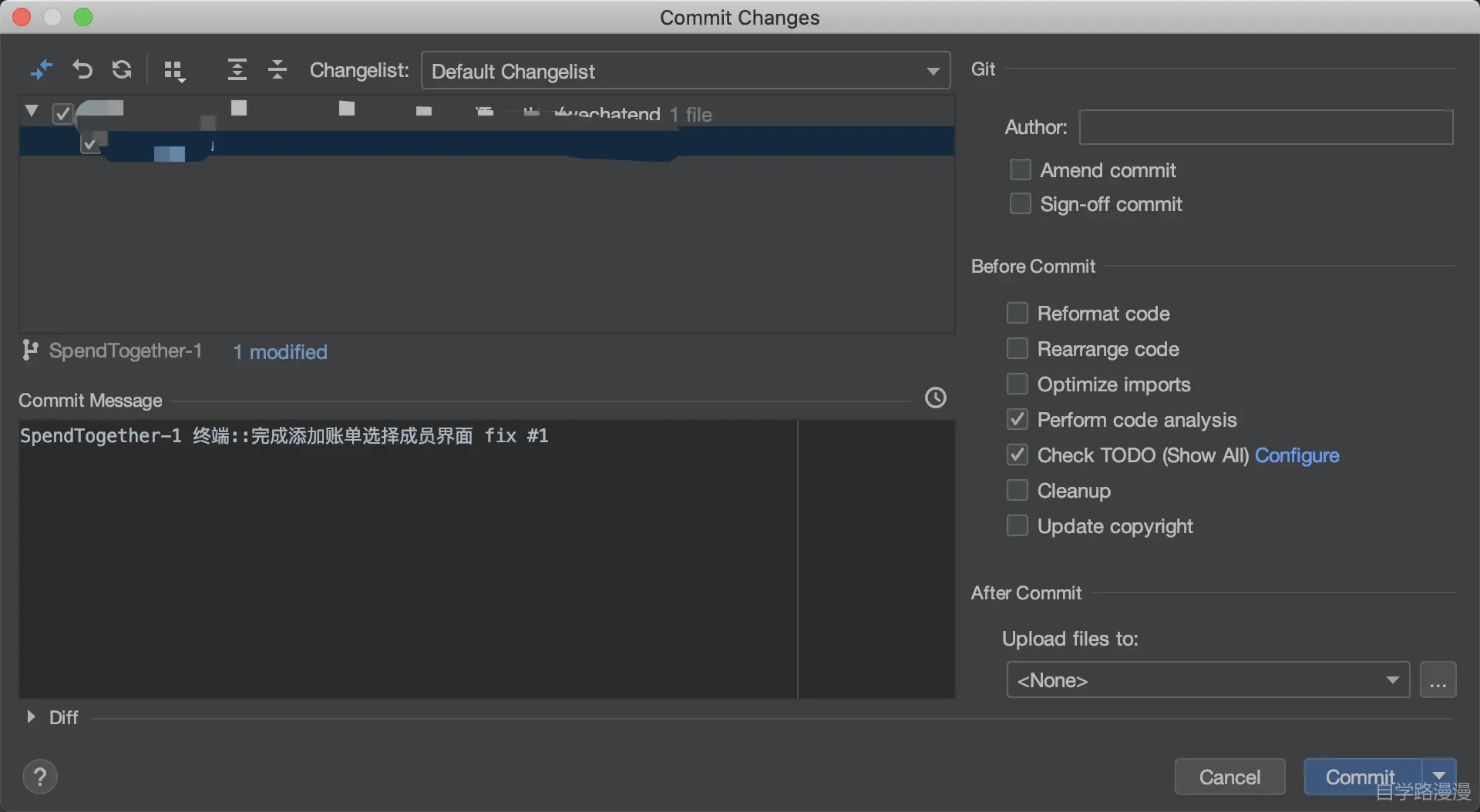Click the help question mark button
The width and height of the screenshot is (1480, 812).
point(40,777)
